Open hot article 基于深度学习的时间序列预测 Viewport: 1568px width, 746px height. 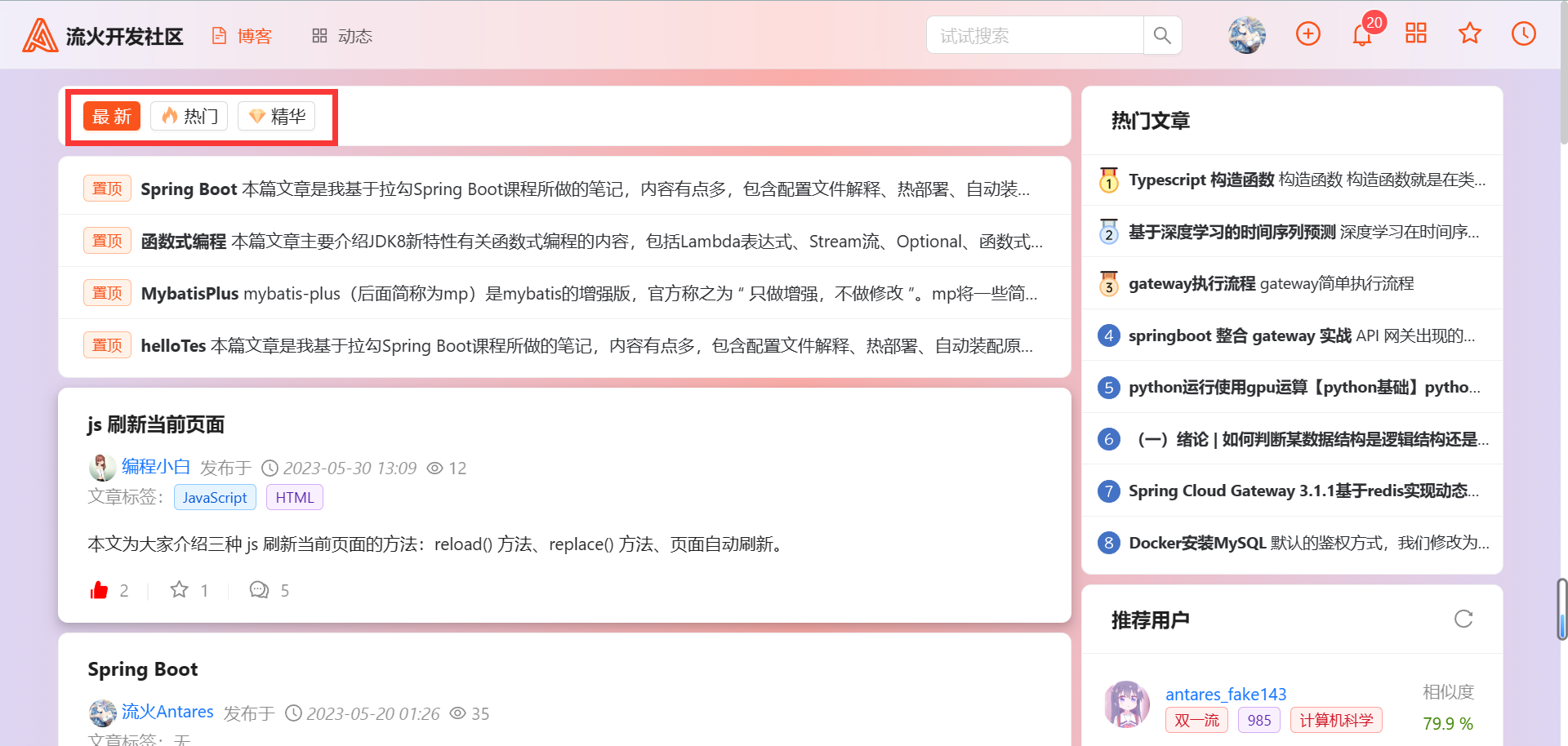point(1304,232)
